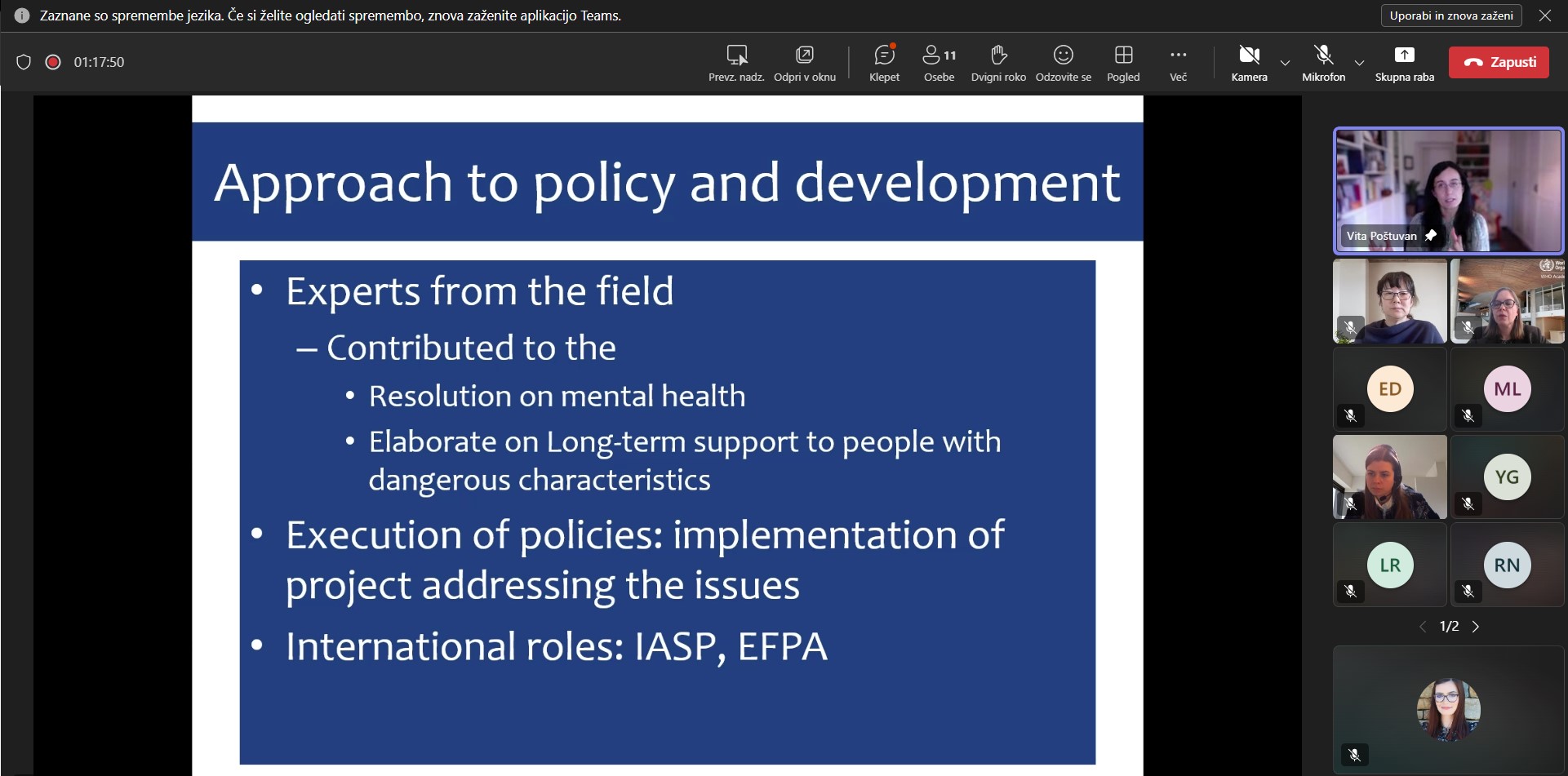
Task: Show the Osebe participants list
Action: (939, 63)
